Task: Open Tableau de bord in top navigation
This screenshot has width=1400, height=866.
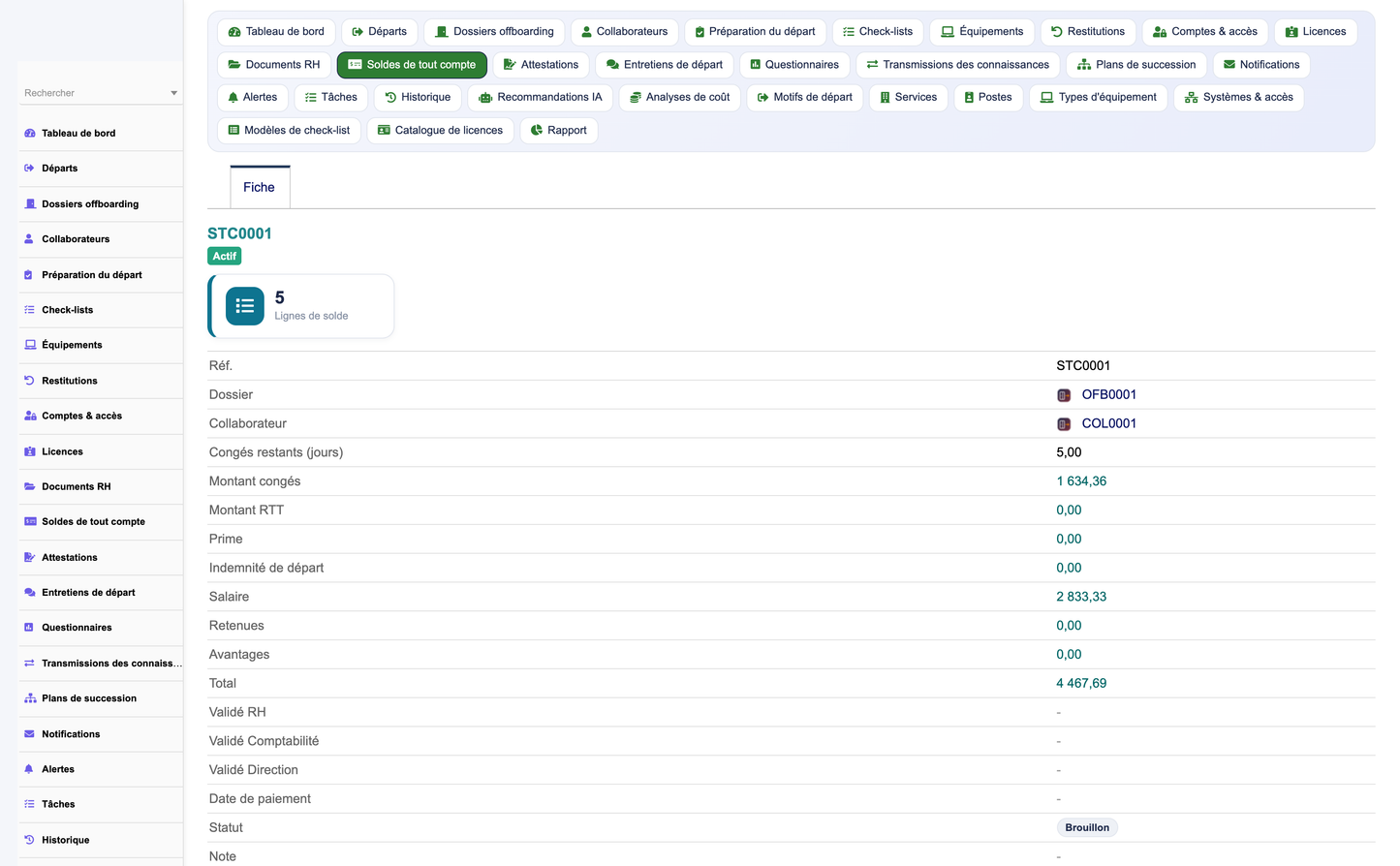Action: [276, 32]
